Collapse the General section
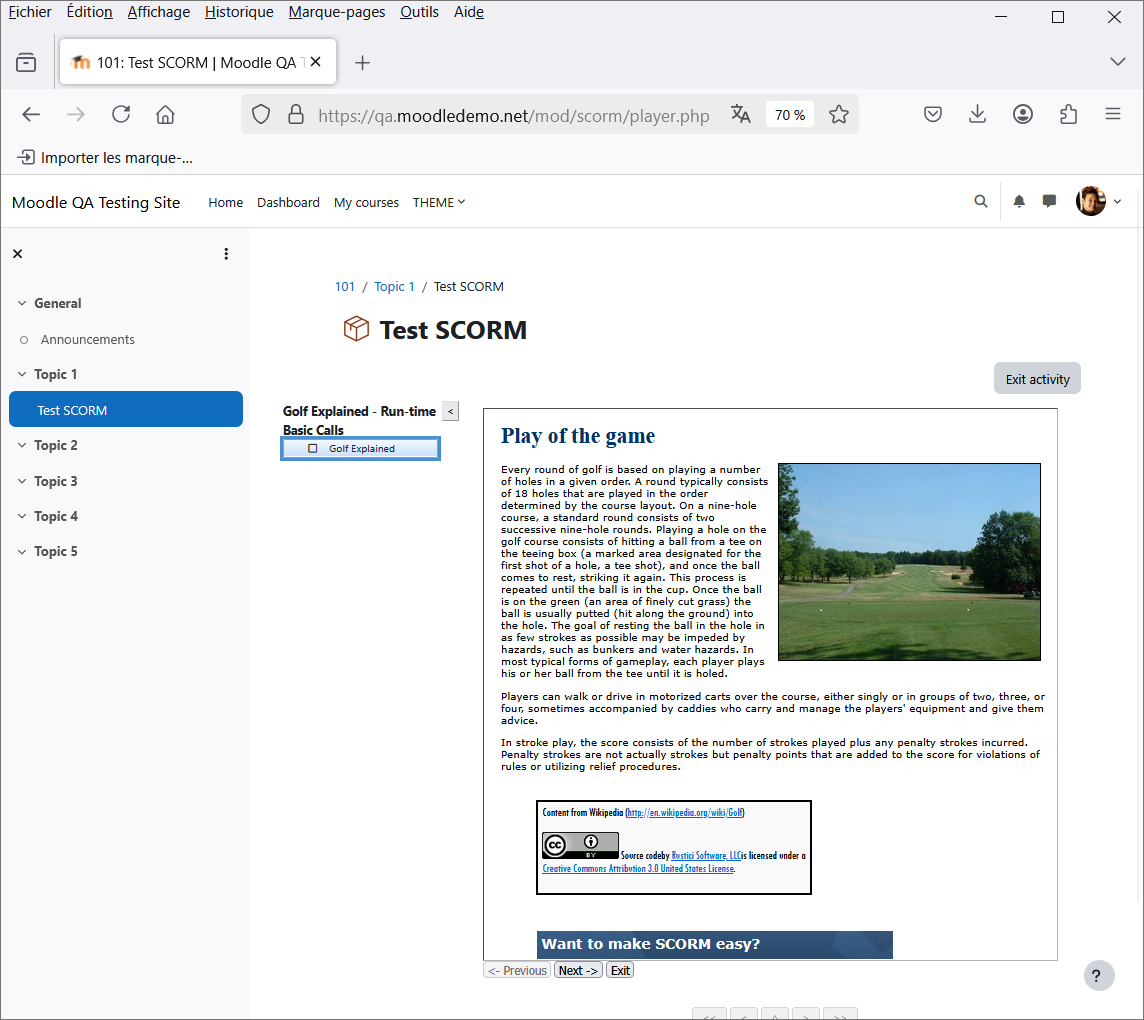 coord(22,303)
